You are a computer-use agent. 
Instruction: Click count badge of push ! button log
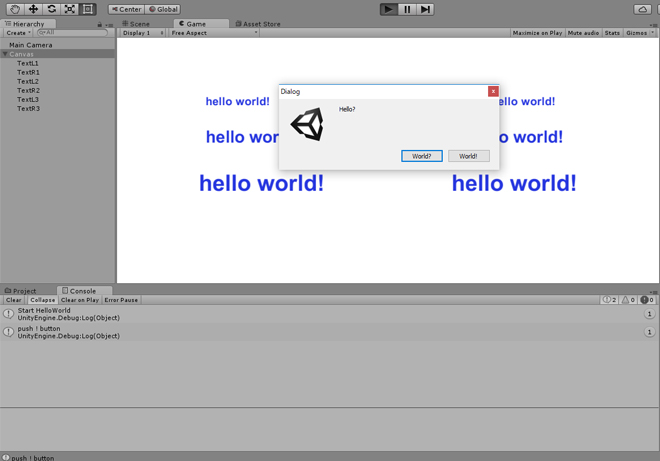(649, 332)
